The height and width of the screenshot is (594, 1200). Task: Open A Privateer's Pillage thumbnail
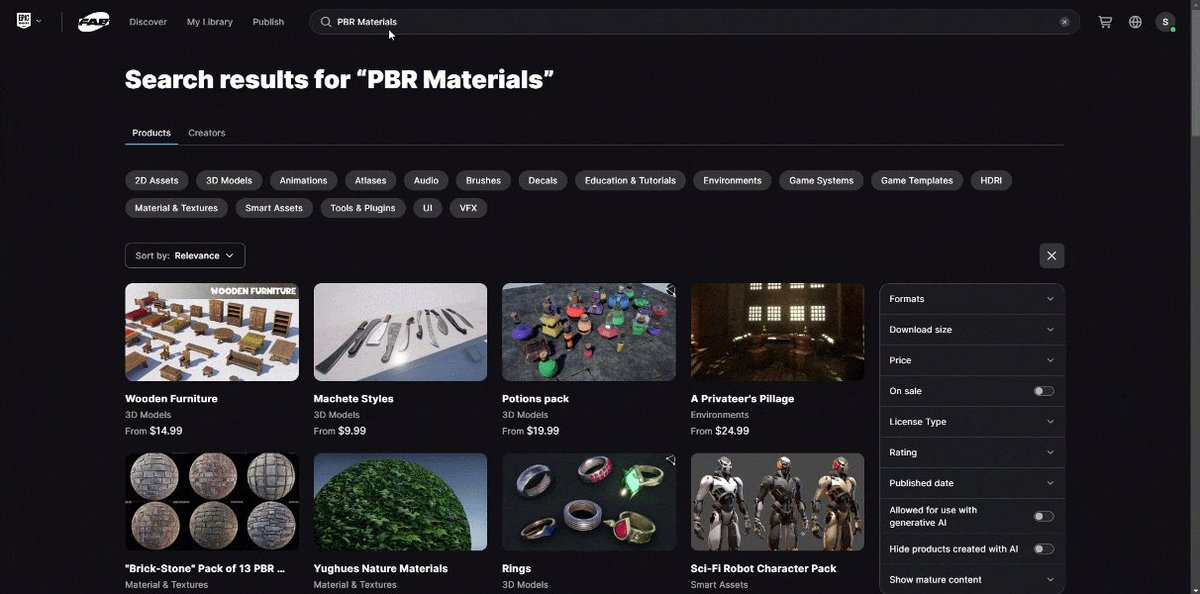click(x=777, y=332)
